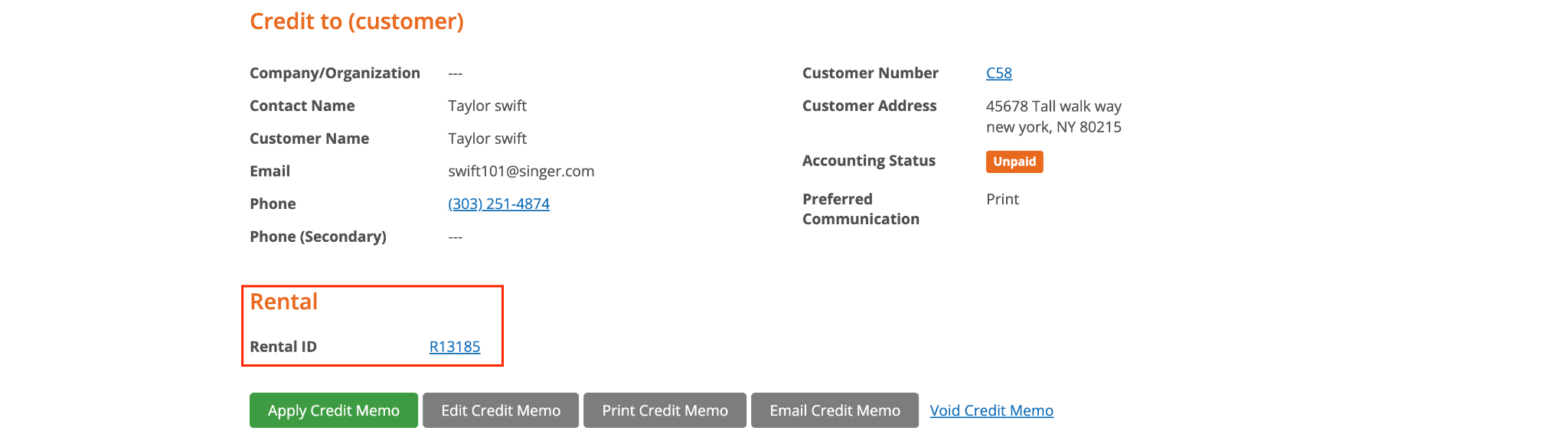Select Print Credit Memo button
This screenshot has height=447, width=1568.
tap(665, 410)
